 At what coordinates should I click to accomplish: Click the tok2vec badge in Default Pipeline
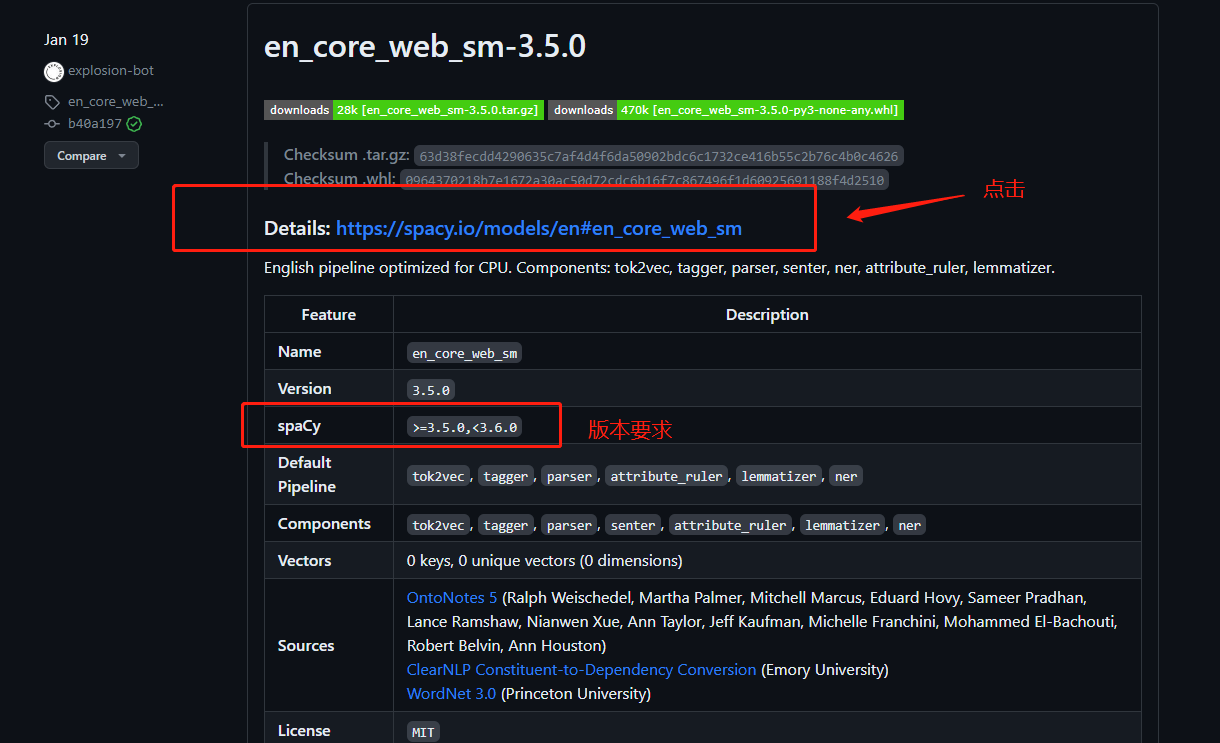pos(438,475)
